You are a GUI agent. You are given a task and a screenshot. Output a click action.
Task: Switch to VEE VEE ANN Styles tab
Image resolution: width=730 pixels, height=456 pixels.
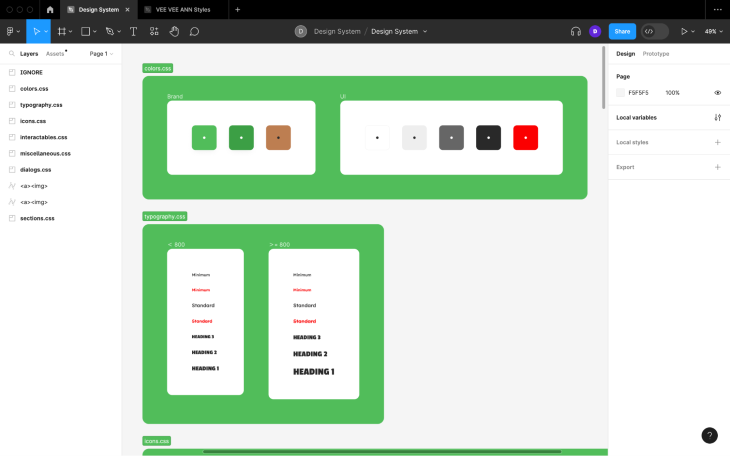point(183,9)
